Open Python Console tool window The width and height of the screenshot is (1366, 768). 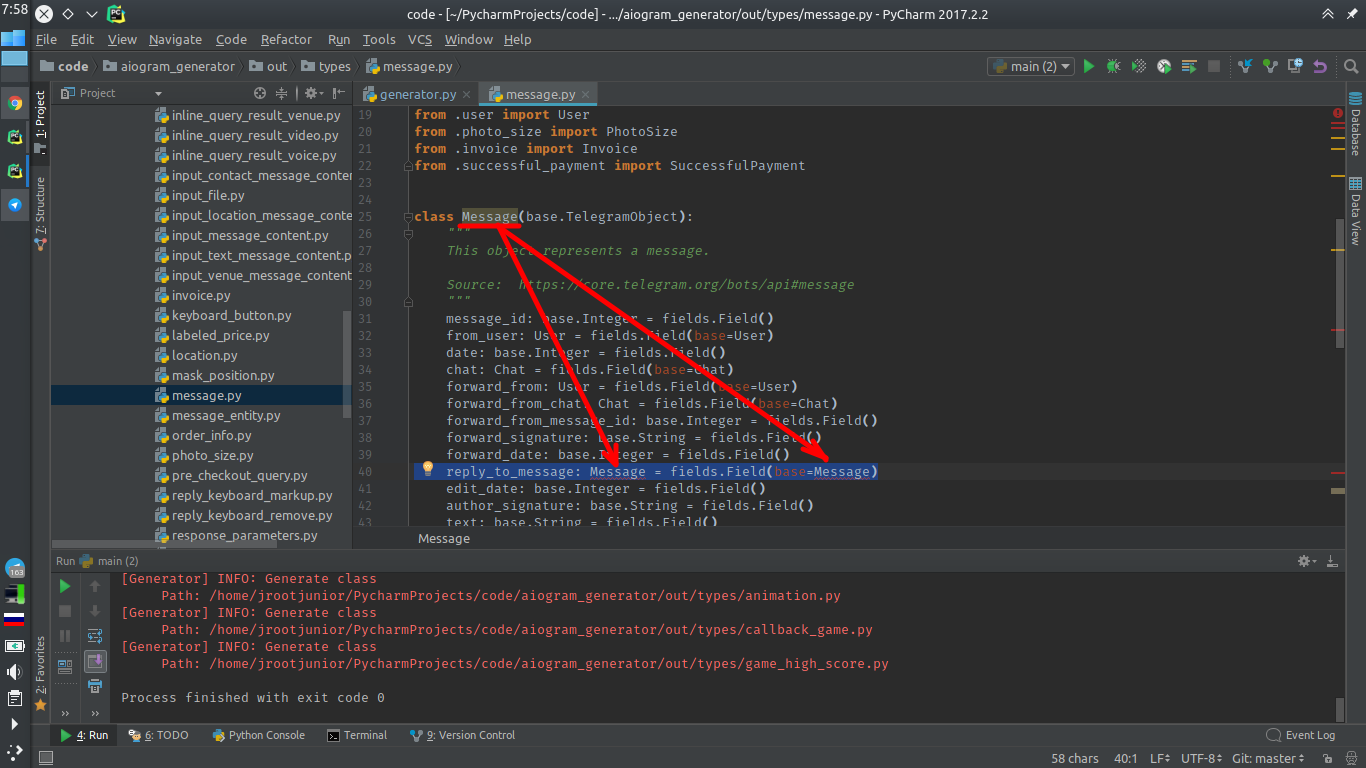258,735
